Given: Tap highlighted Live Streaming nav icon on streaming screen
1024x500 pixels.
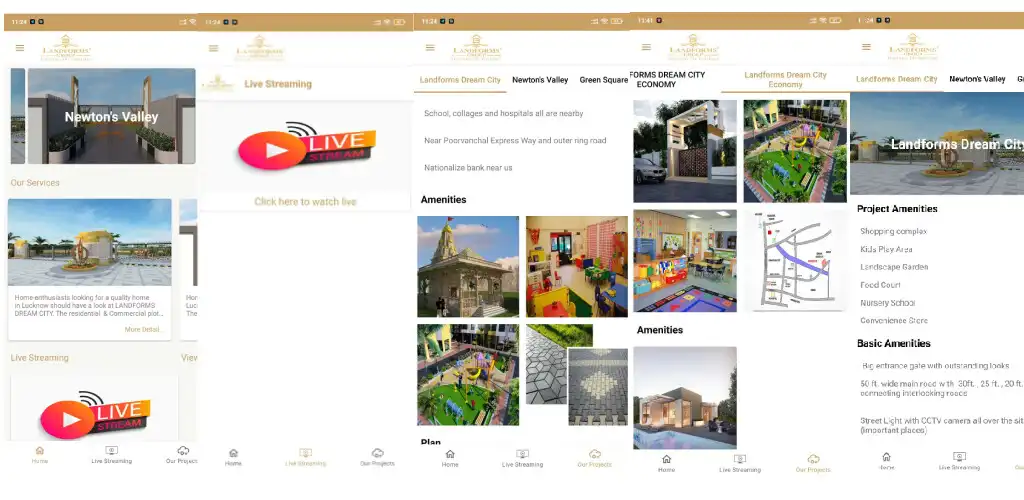Looking at the screenshot, I should [305, 453].
